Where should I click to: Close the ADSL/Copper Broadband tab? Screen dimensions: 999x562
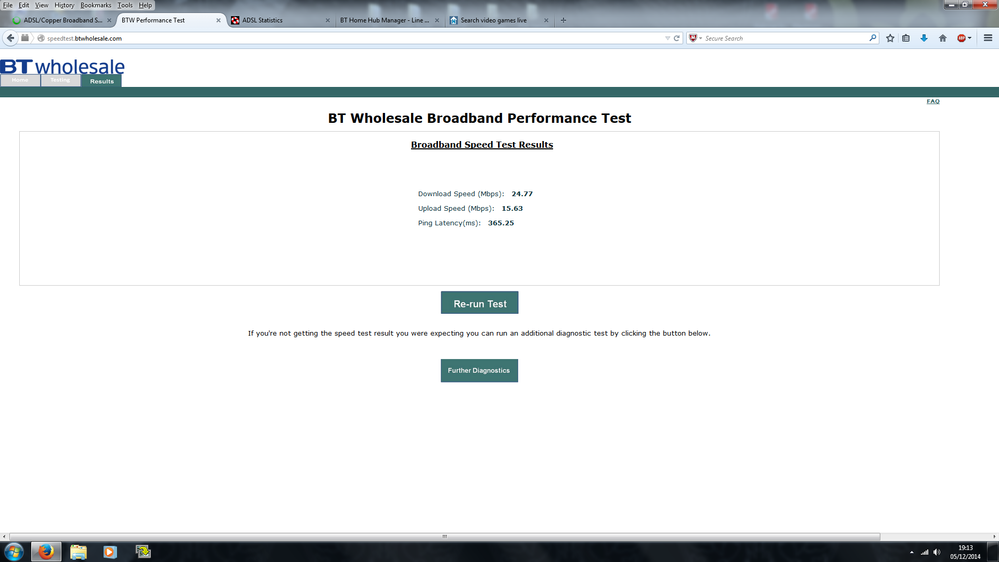(x=109, y=20)
